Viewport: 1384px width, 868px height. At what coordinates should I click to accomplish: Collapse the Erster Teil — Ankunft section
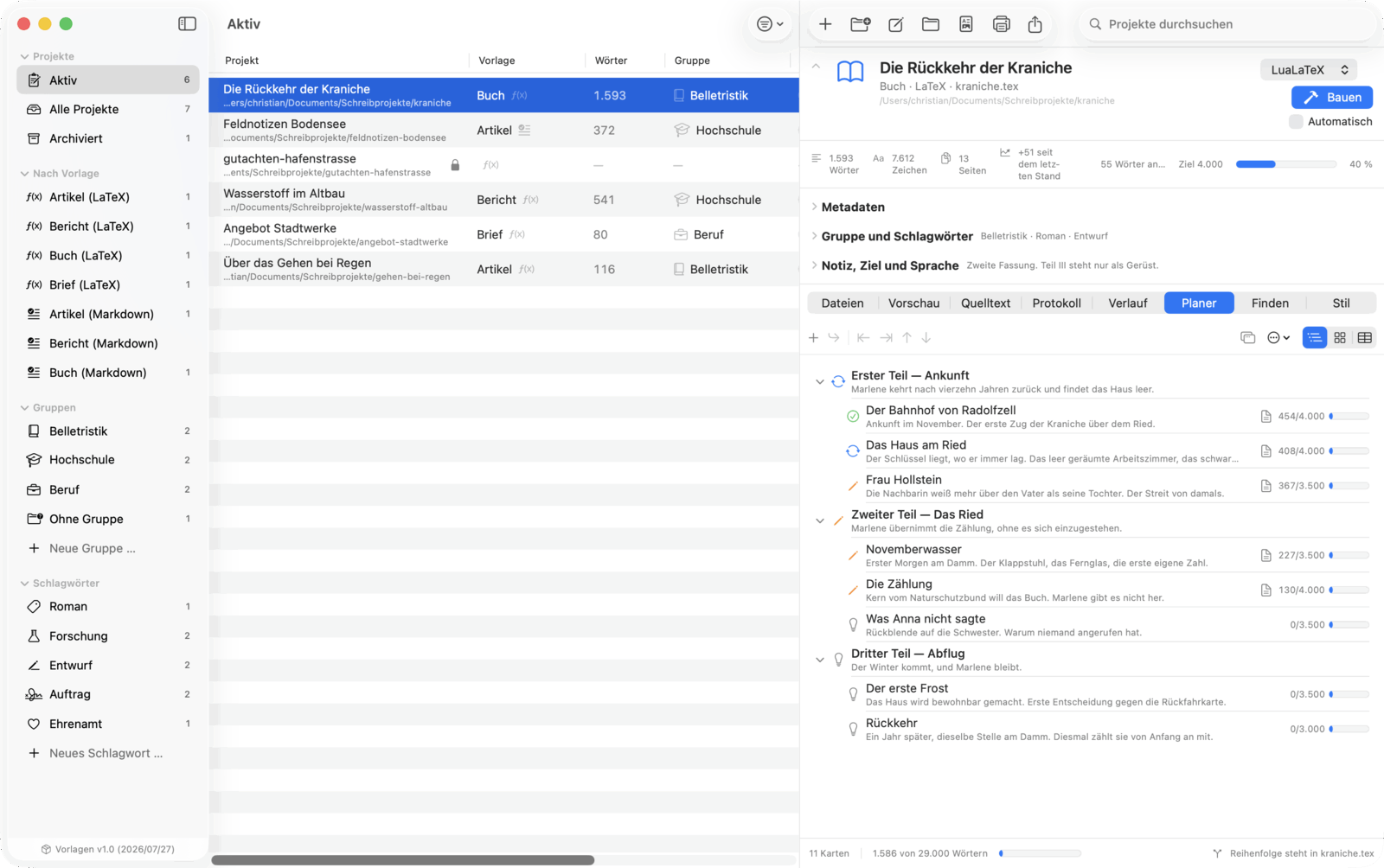[x=820, y=381]
